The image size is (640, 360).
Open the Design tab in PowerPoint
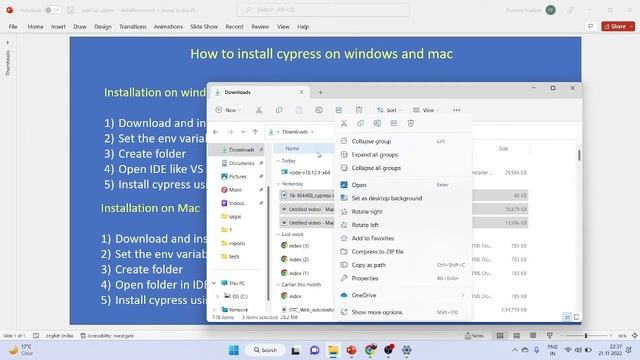[x=102, y=27]
